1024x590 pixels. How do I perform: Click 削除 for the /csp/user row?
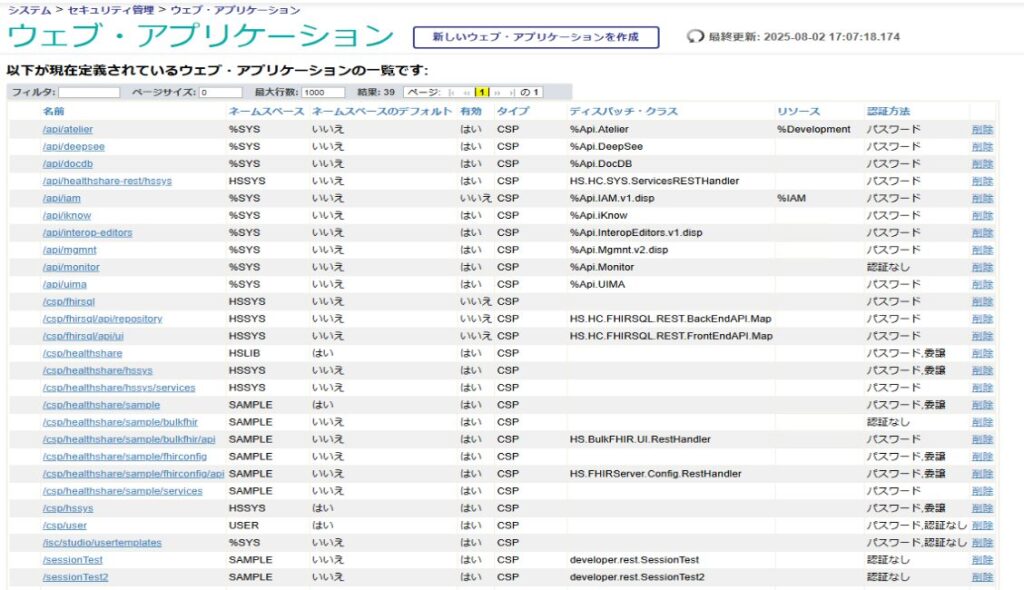pyautogui.click(x=982, y=525)
